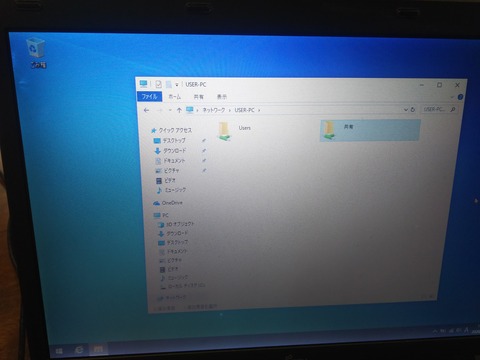Click the pin icon beside Quick Access ピクチャ
The image size is (480, 360).
click(204, 170)
